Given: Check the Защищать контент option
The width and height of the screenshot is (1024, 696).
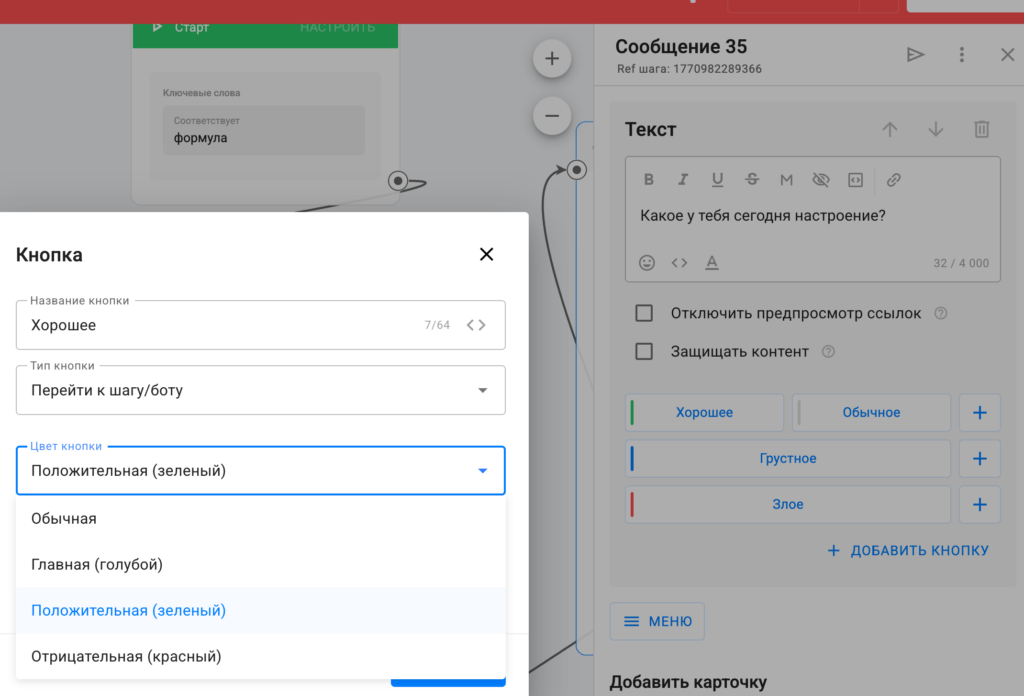Looking at the screenshot, I should tap(645, 351).
